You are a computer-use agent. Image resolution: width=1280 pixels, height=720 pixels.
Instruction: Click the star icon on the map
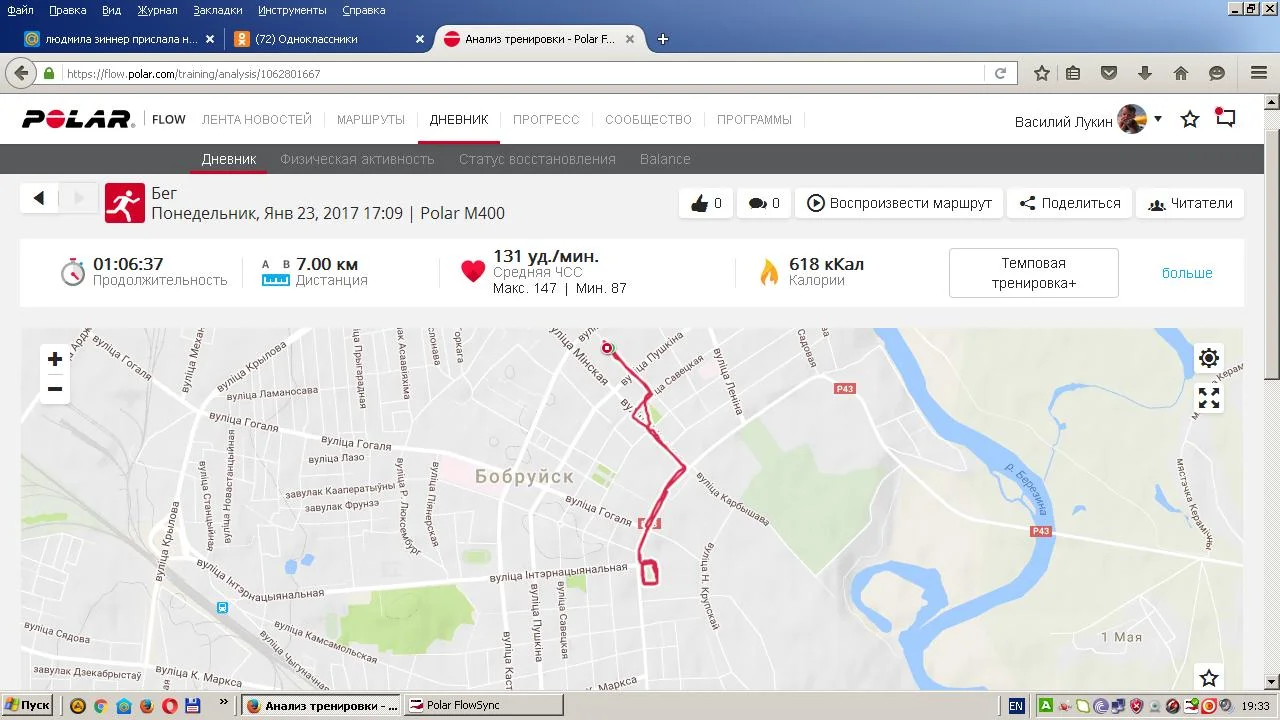[x=1209, y=678]
